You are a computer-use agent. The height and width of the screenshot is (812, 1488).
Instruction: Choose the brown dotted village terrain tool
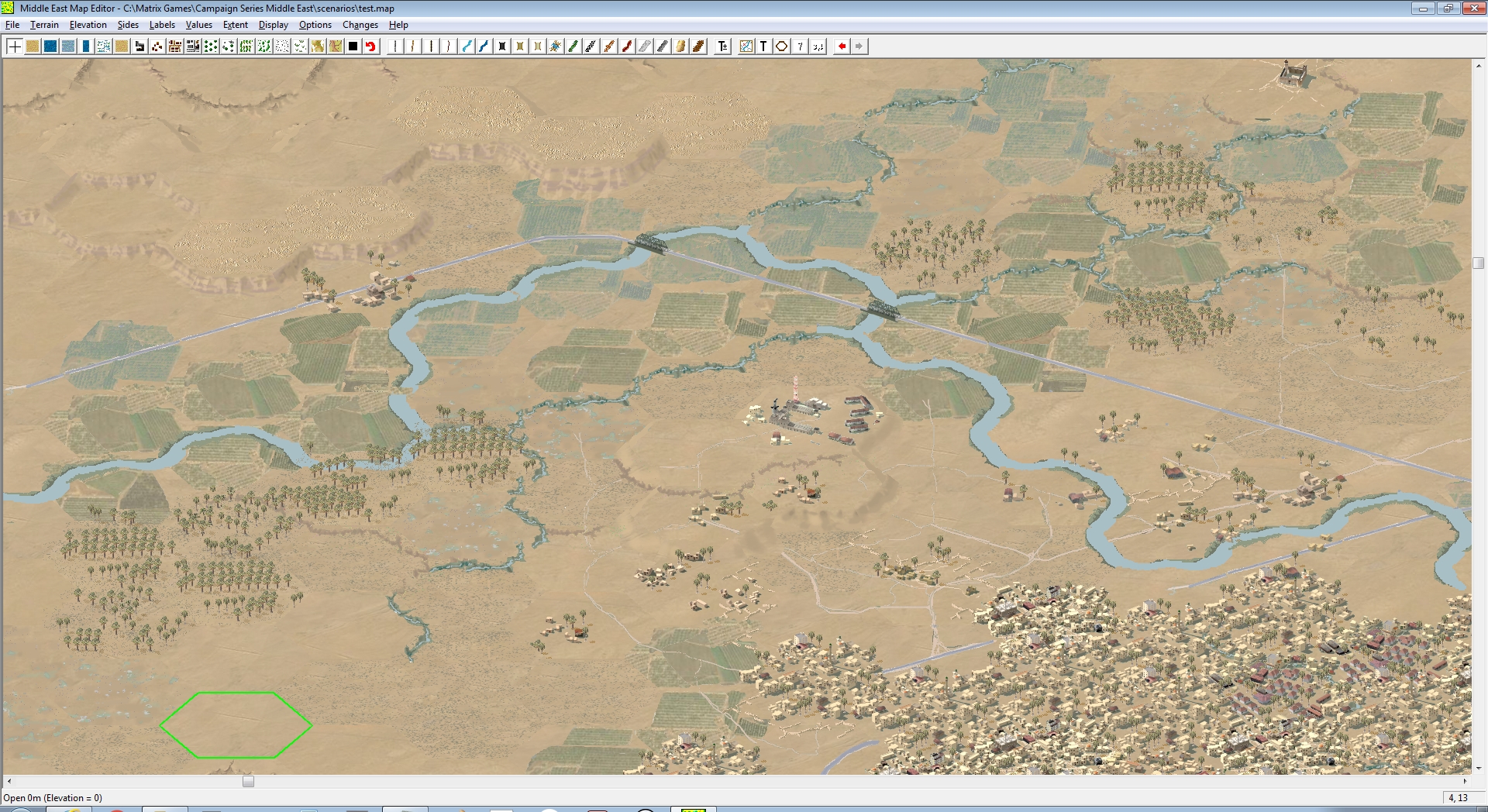[157, 46]
